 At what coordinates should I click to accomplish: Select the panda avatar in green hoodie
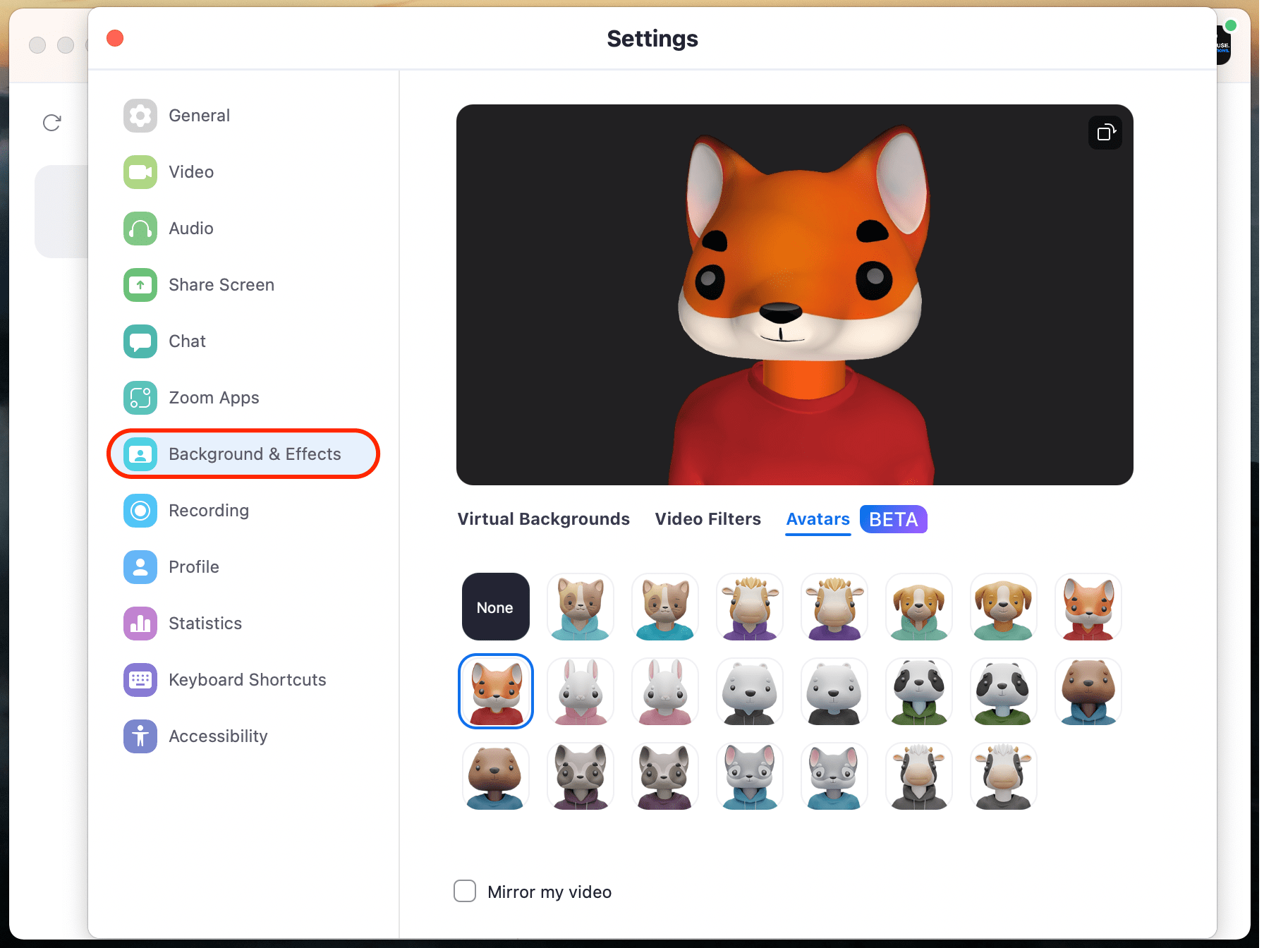pos(919,691)
